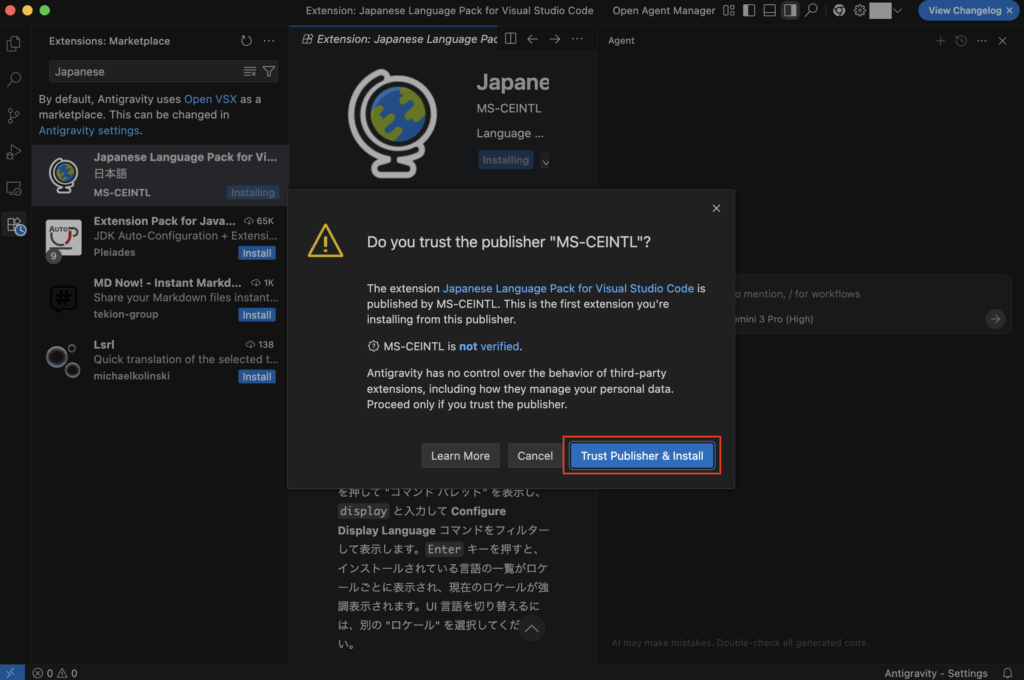Image resolution: width=1024 pixels, height=680 pixels.
Task: Open the extensions filter menu
Action: [x=269, y=72]
